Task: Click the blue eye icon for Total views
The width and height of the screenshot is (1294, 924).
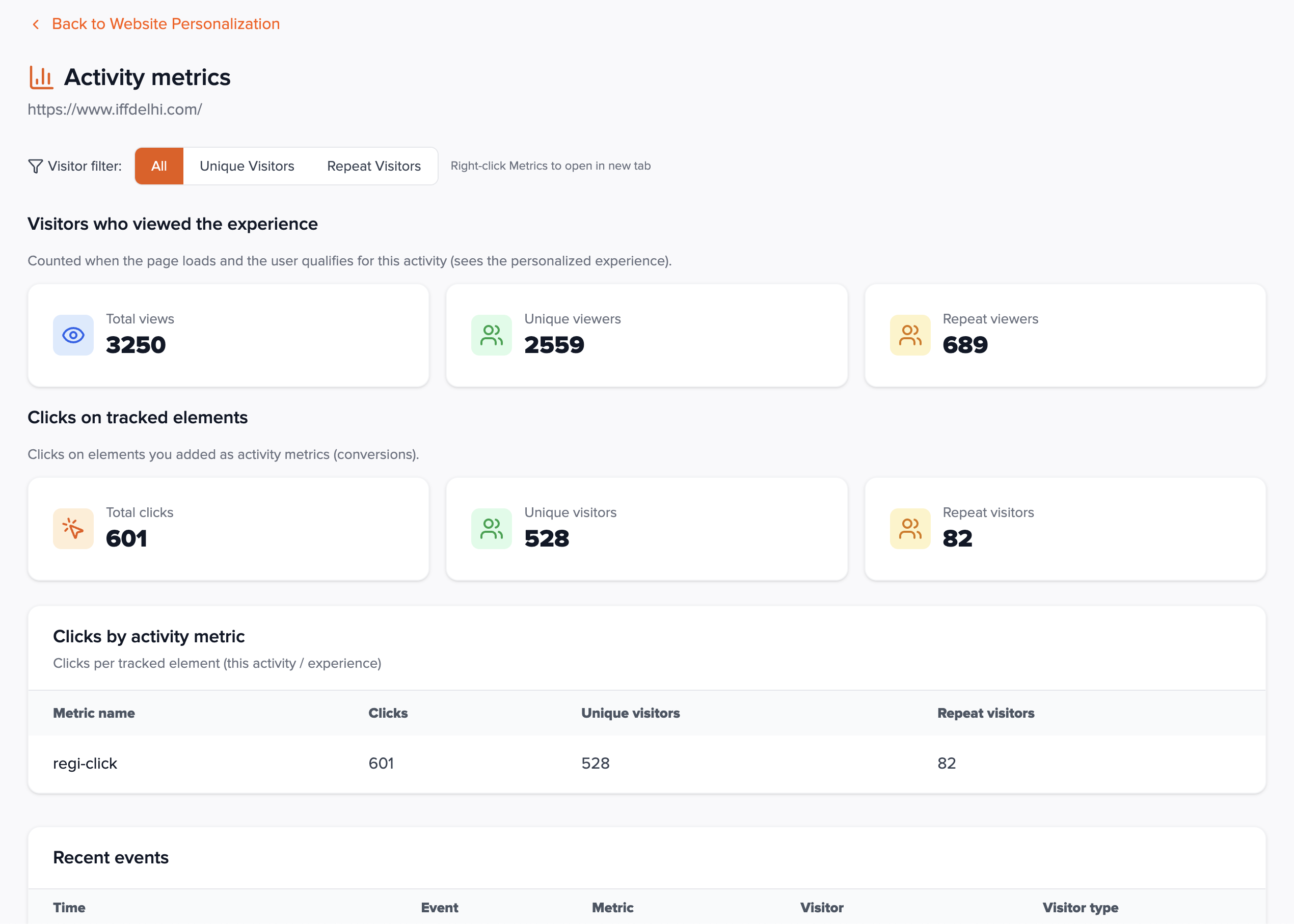Action: click(x=73, y=335)
